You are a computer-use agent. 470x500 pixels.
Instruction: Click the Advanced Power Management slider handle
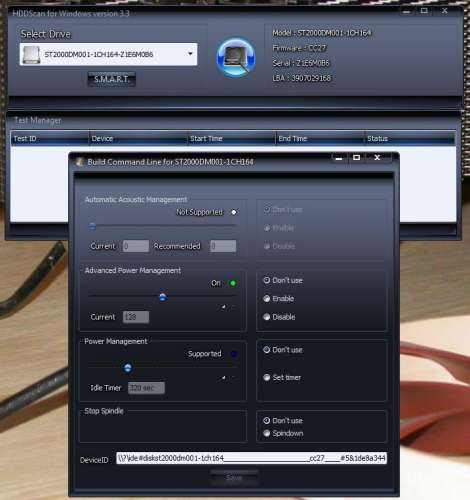[163, 297]
